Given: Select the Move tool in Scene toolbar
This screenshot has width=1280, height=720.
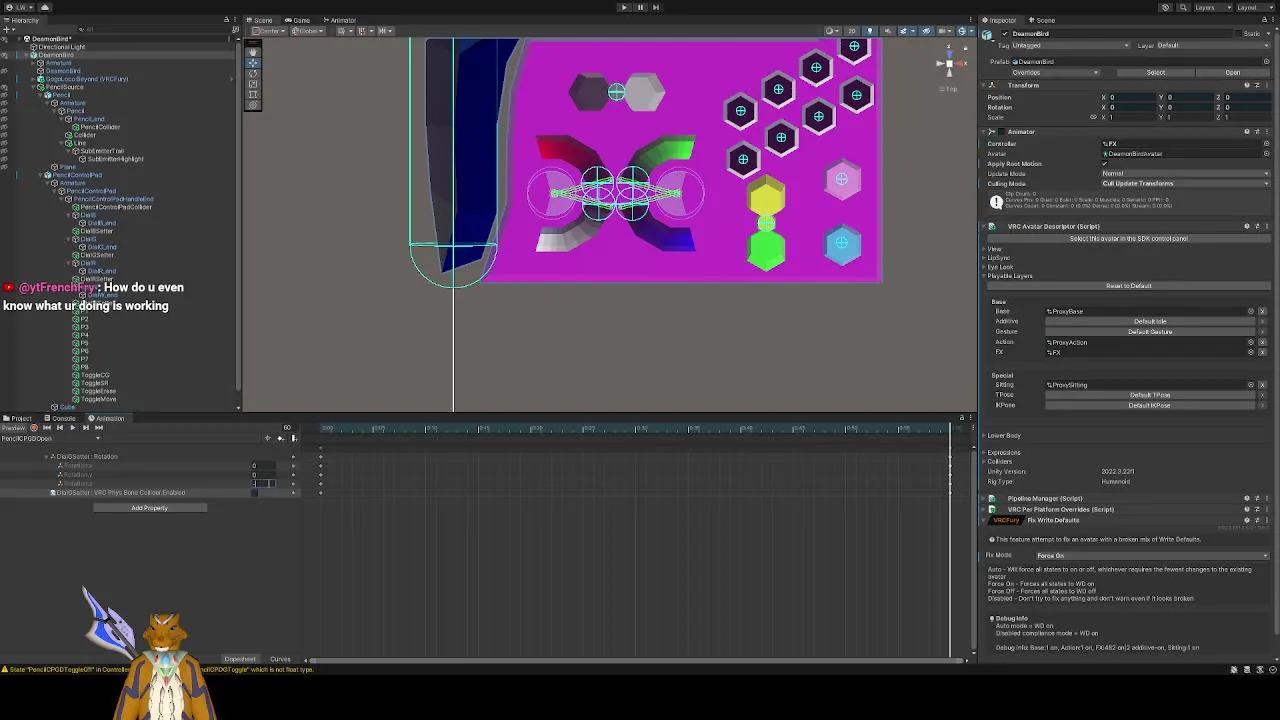Looking at the screenshot, I should click(253, 62).
